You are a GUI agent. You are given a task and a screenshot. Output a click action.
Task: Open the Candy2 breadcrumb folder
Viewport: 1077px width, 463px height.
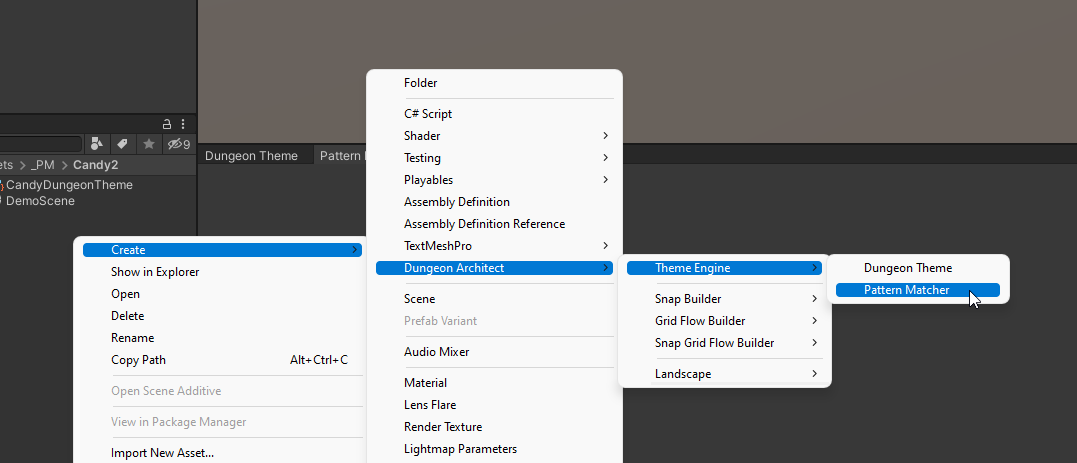click(95, 165)
